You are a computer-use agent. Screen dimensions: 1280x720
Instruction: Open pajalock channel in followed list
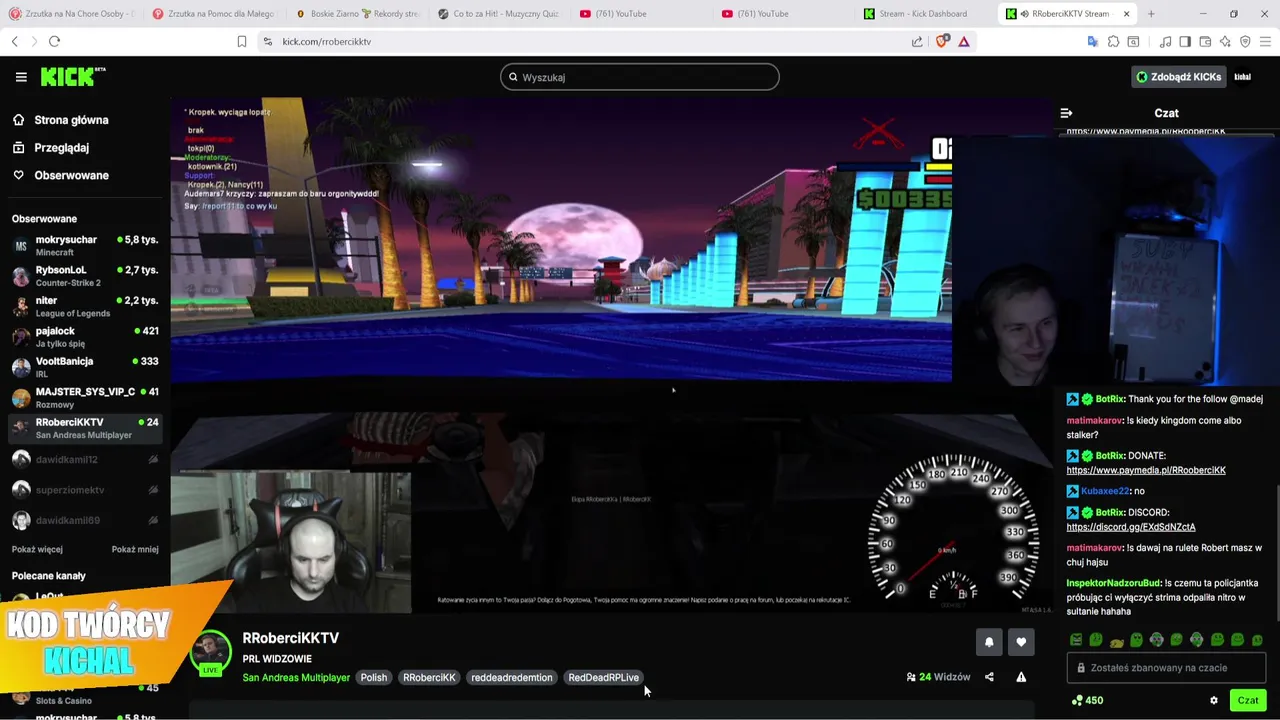pyautogui.click(x=85, y=337)
